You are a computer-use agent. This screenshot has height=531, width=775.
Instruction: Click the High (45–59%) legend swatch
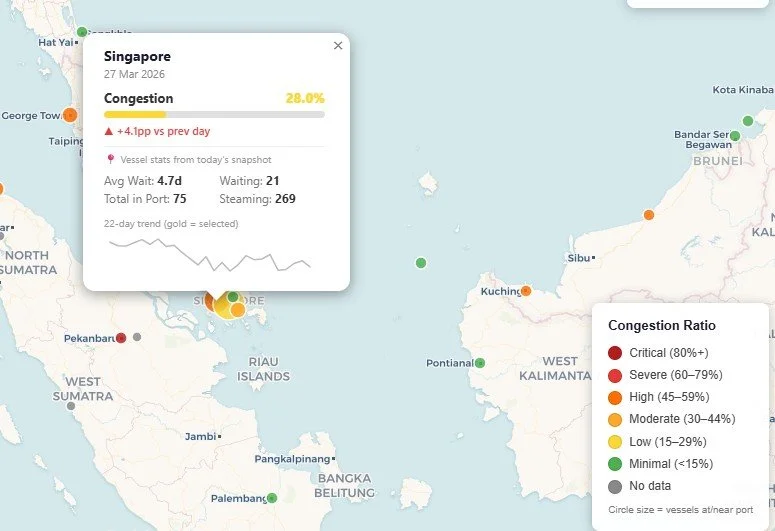615,398
